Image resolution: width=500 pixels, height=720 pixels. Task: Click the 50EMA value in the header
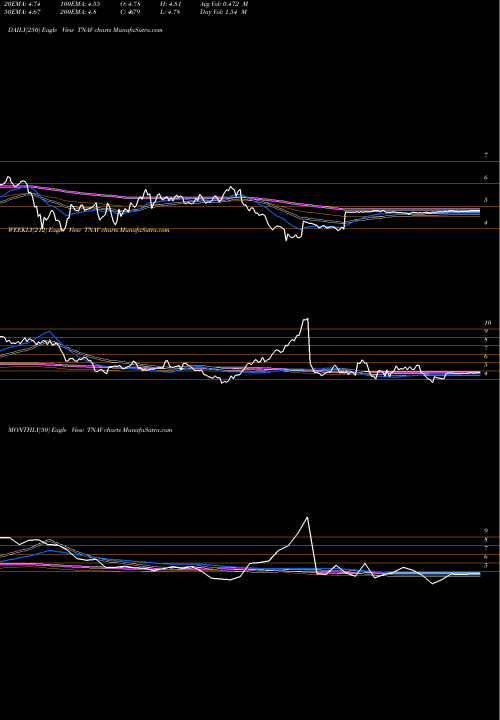21,12
